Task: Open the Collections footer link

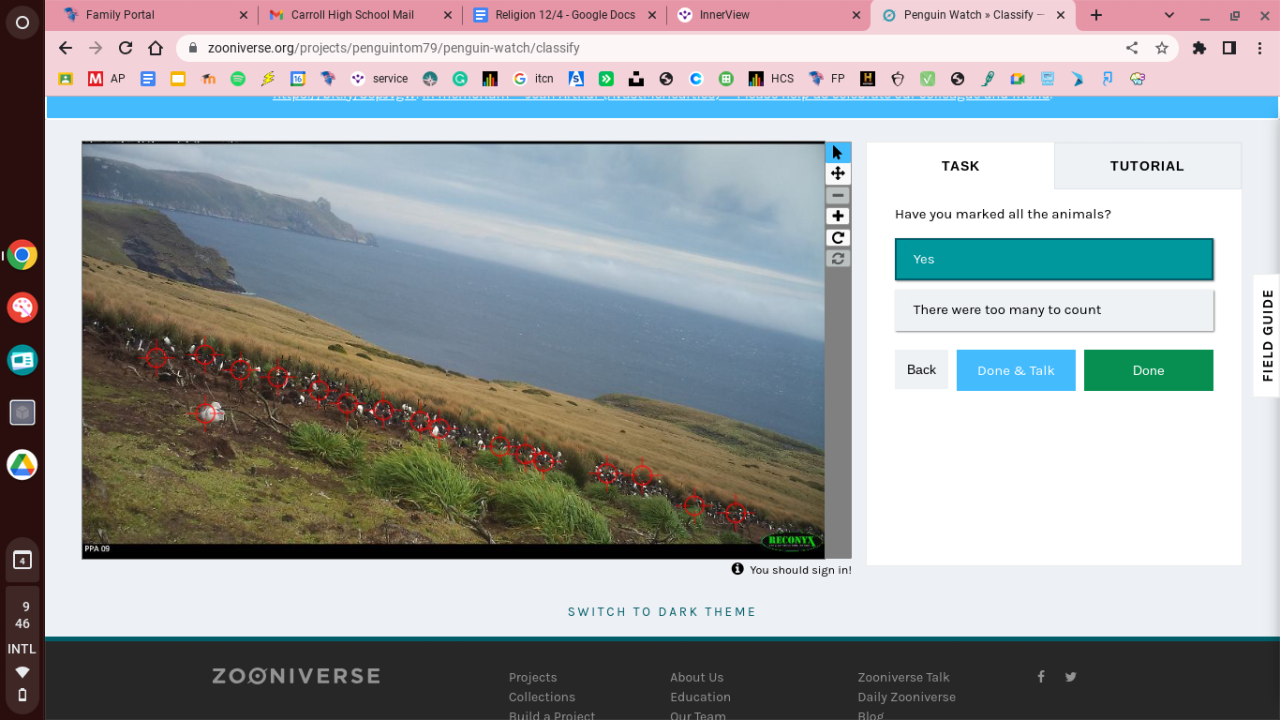Action: pos(542,697)
